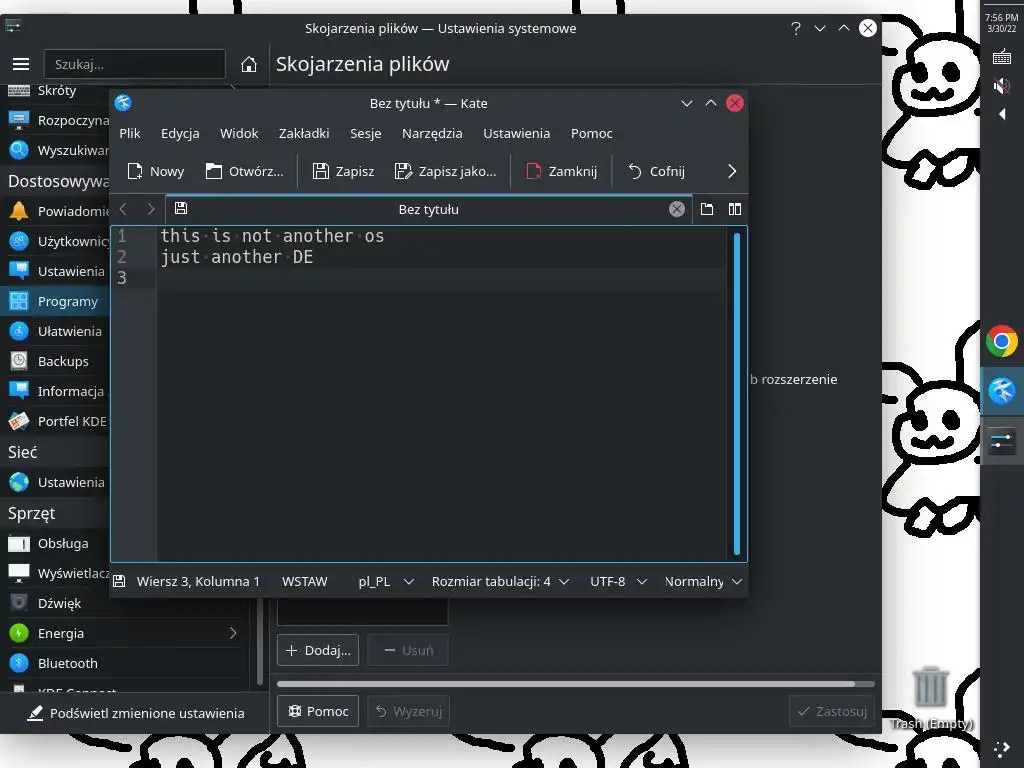Click the save status icon in Kate status bar
The width and height of the screenshot is (1024, 768).
point(119,581)
